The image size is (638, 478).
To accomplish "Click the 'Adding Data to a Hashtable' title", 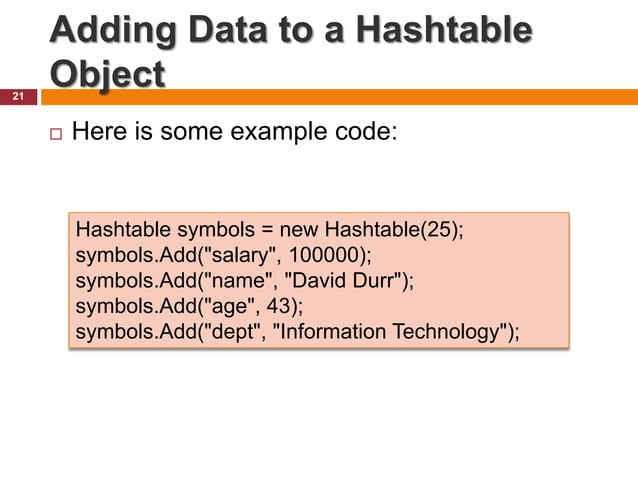I will [291, 30].
